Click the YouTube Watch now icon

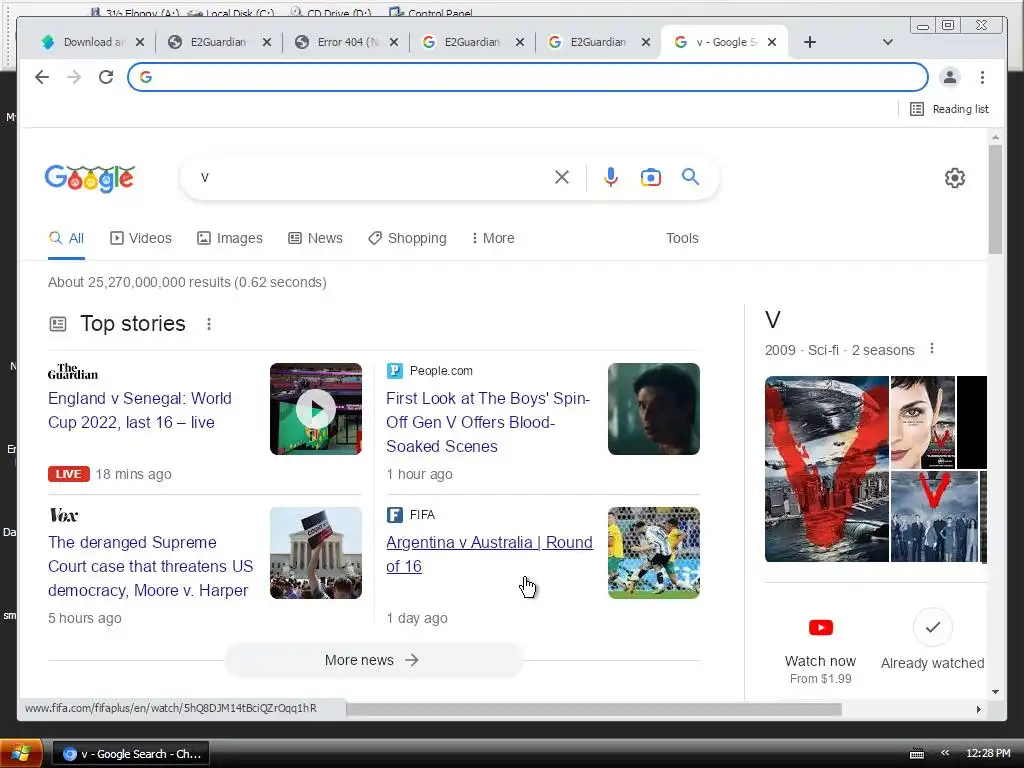tap(821, 628)
